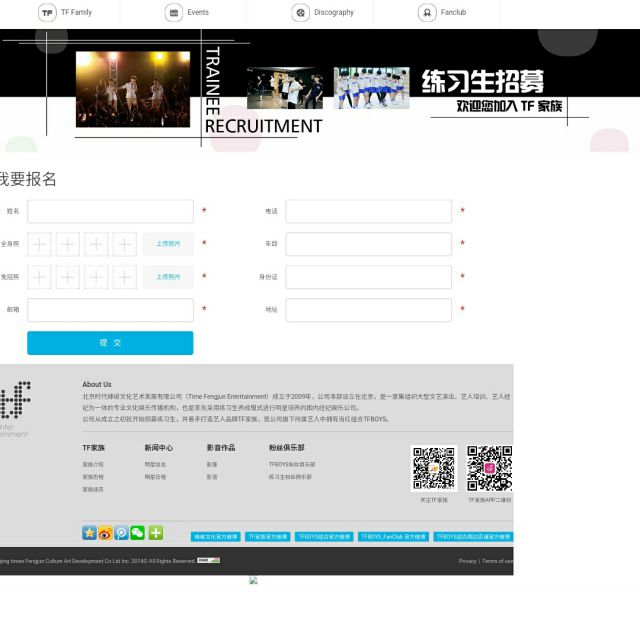Open the Events navigation item
The width and height of the screenshot is (640, 640).
pos(187,13)
